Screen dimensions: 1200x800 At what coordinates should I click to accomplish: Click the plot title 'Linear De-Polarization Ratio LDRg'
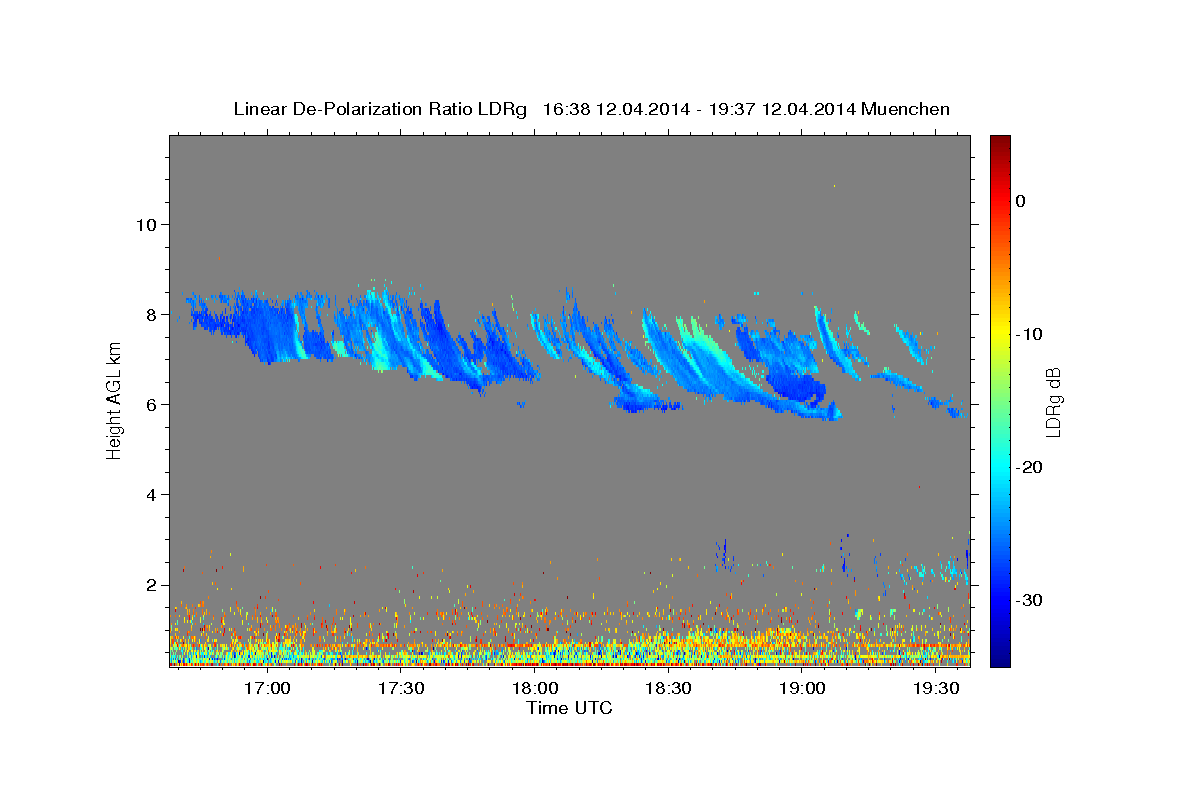coord(379,109)
